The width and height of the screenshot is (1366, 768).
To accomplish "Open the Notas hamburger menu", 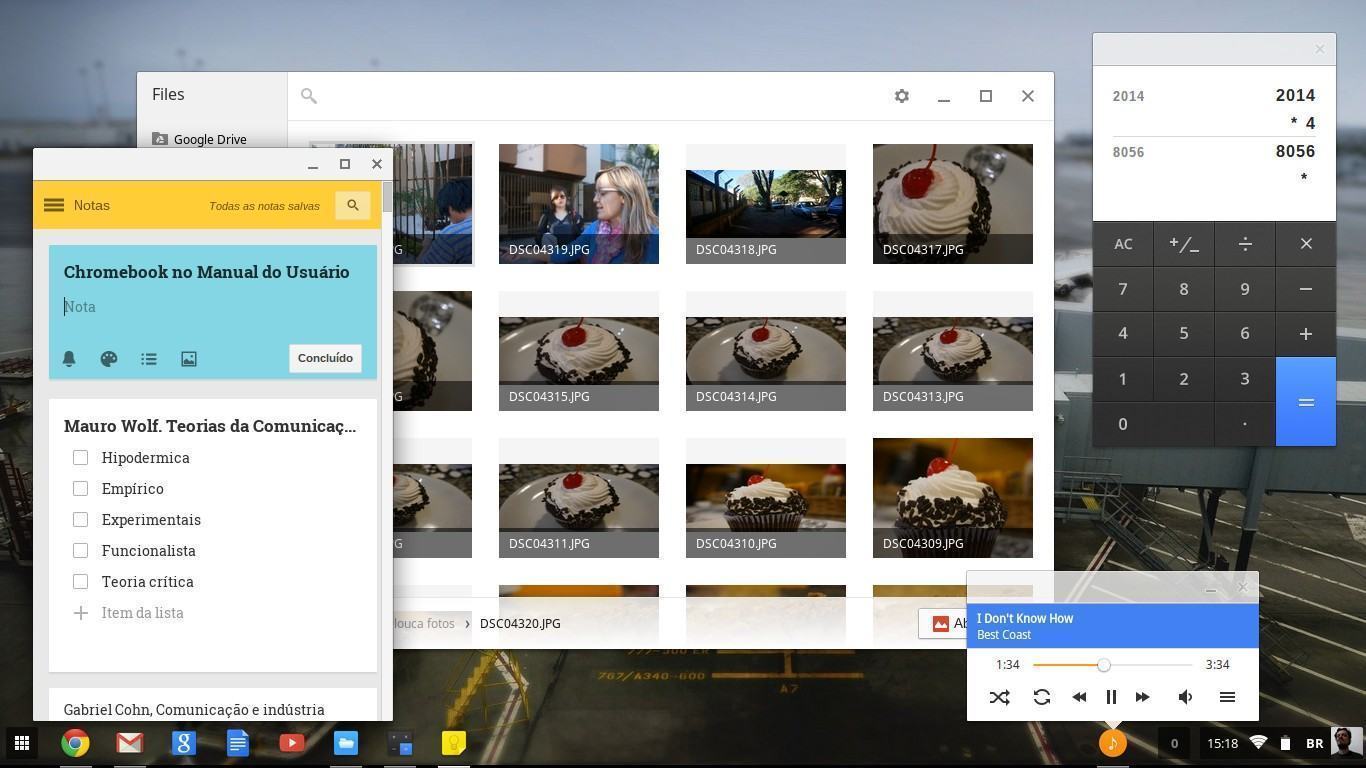I will click(x=54, y=205).
